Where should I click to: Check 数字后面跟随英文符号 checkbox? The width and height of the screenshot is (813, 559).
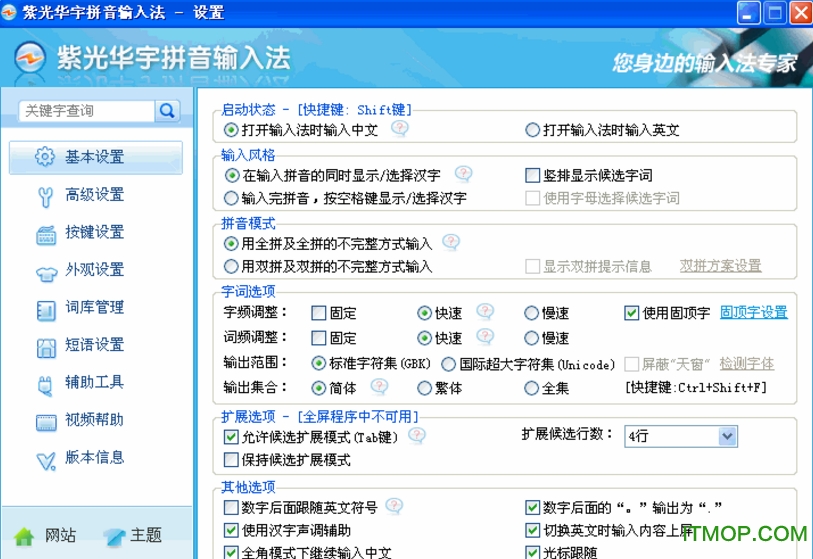pyautogui.click(x=231, y=508)
